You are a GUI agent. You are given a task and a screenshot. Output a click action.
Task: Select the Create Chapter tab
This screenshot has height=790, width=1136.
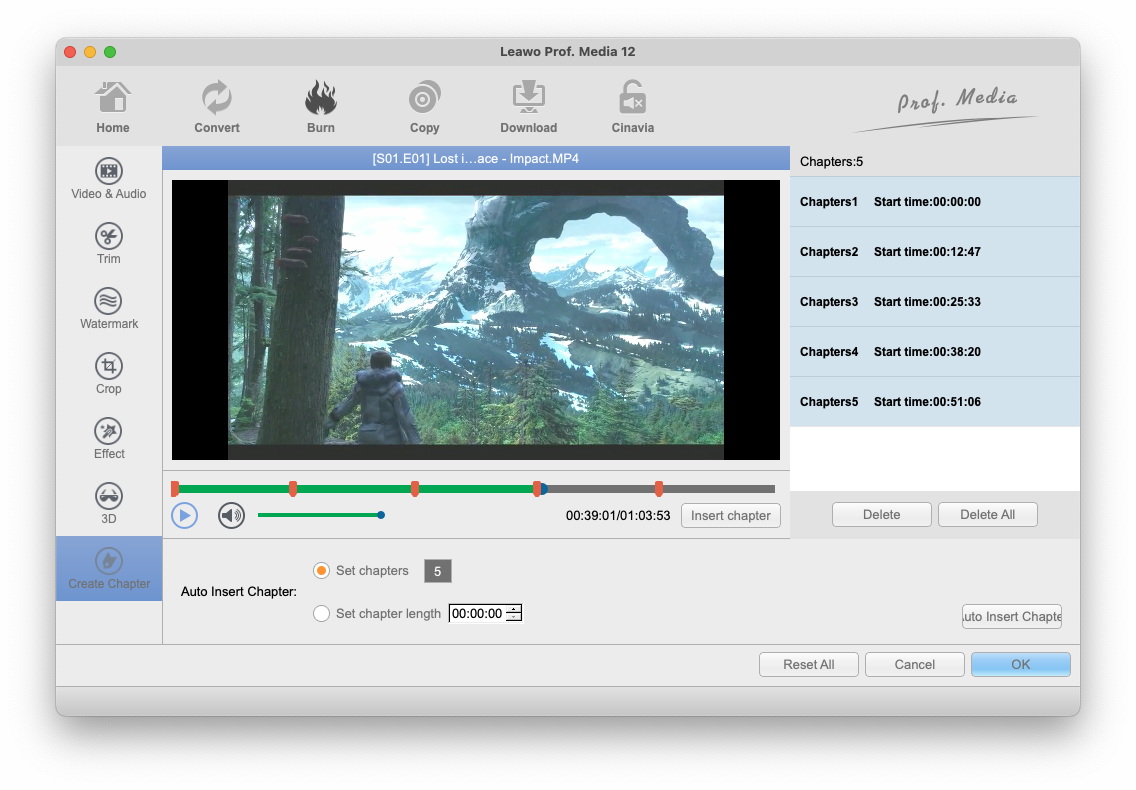tap(109, 569)
